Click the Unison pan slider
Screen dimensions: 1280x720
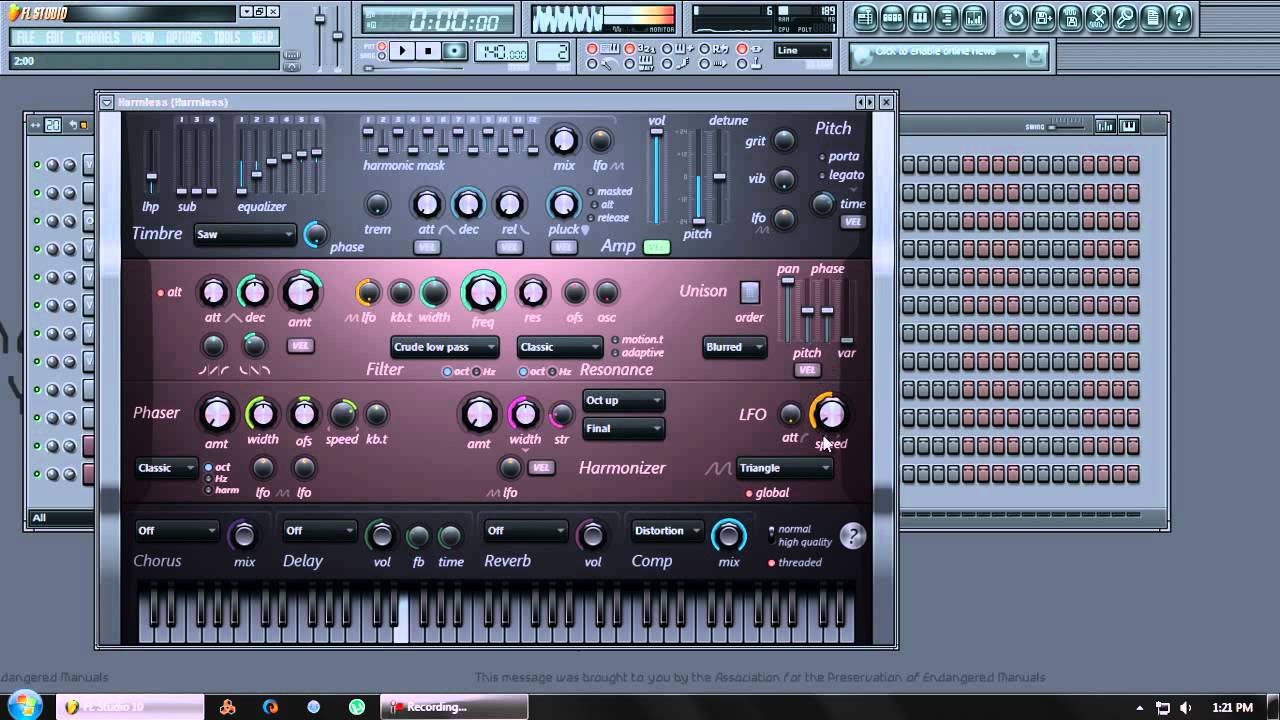pyautogui.click(x=788, y=310)
